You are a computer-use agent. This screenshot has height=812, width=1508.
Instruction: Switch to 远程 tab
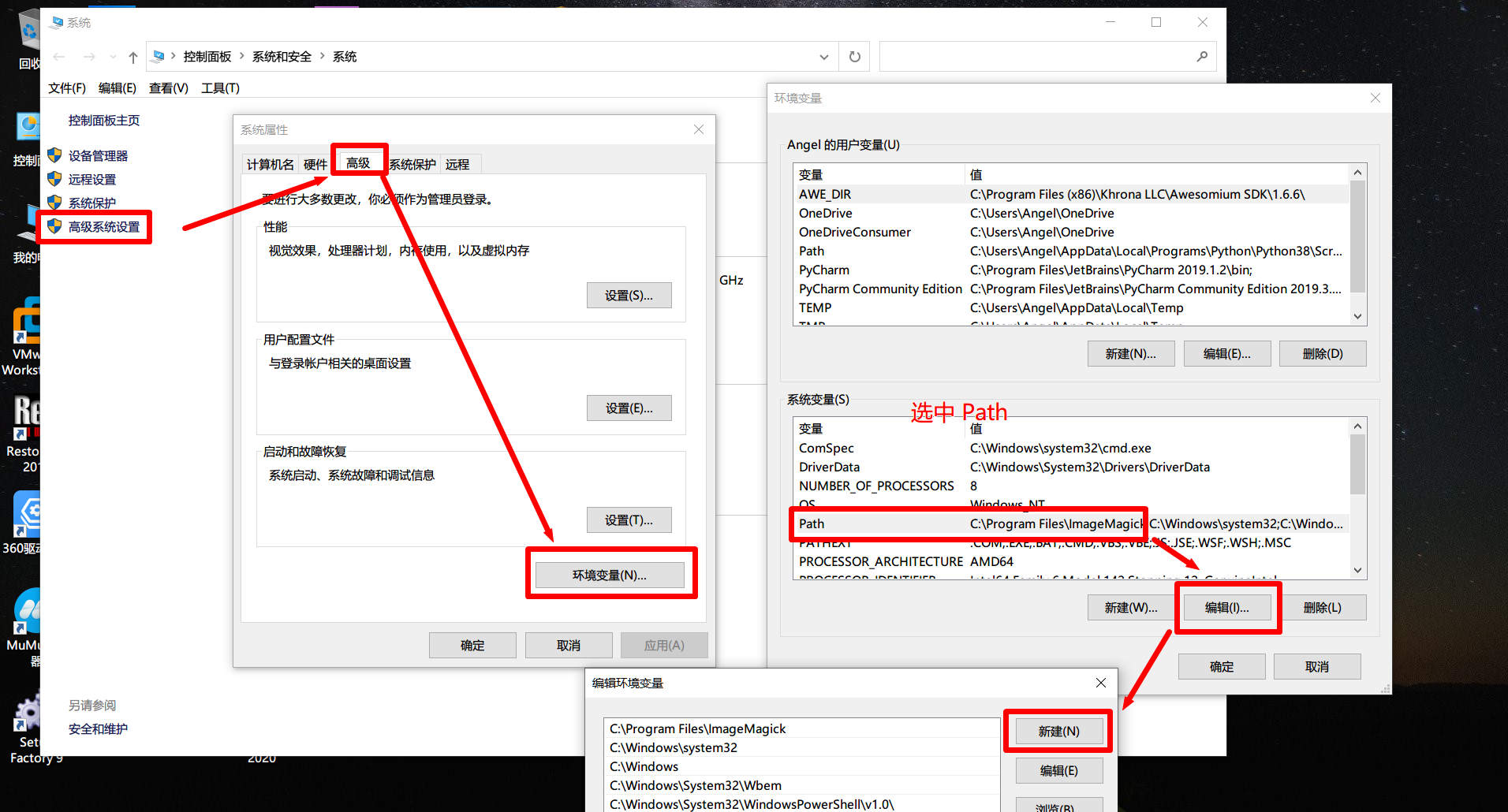[457, 165]
